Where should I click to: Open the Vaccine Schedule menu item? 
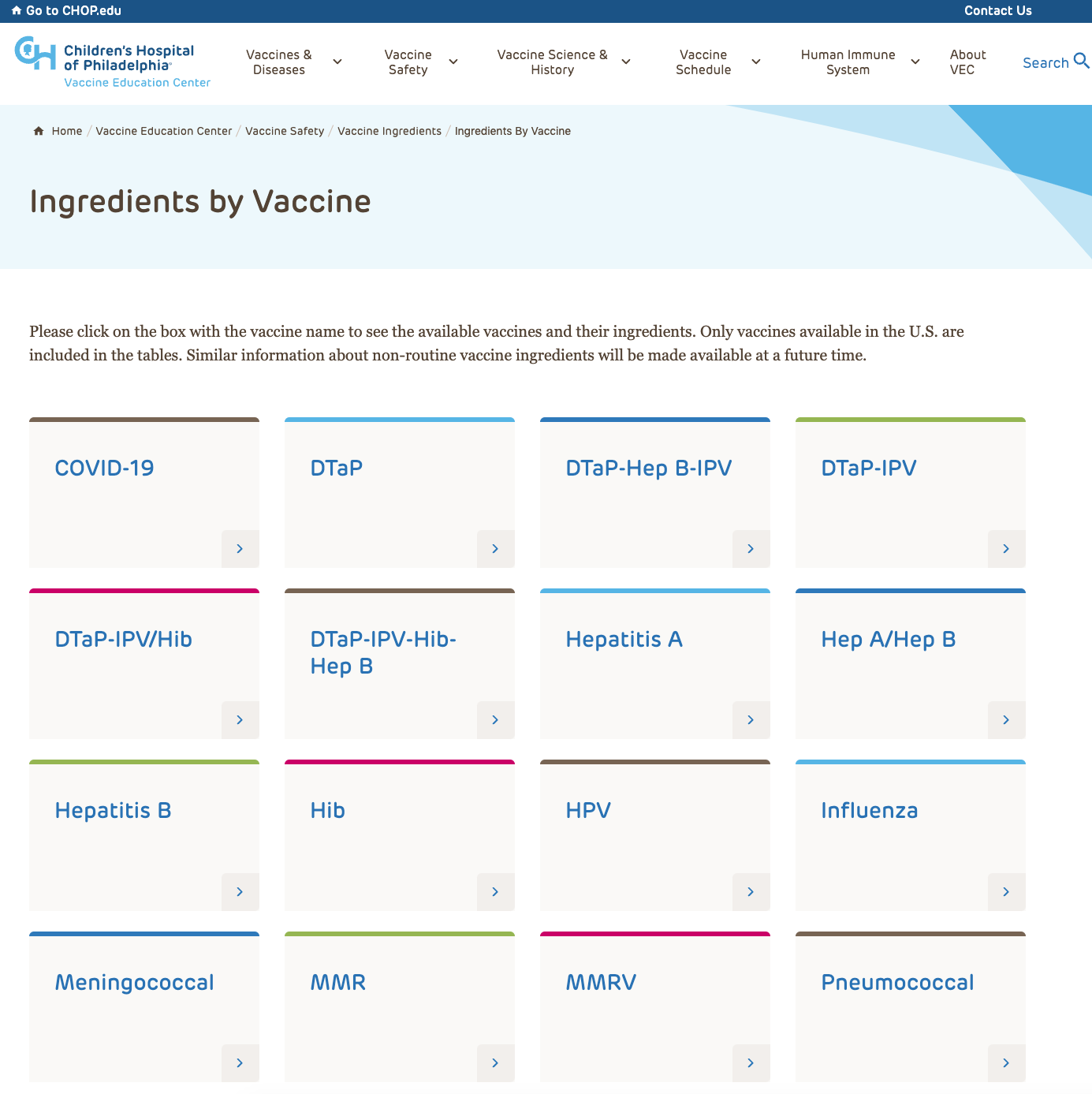pyautogui.click(x=703, y=62)
